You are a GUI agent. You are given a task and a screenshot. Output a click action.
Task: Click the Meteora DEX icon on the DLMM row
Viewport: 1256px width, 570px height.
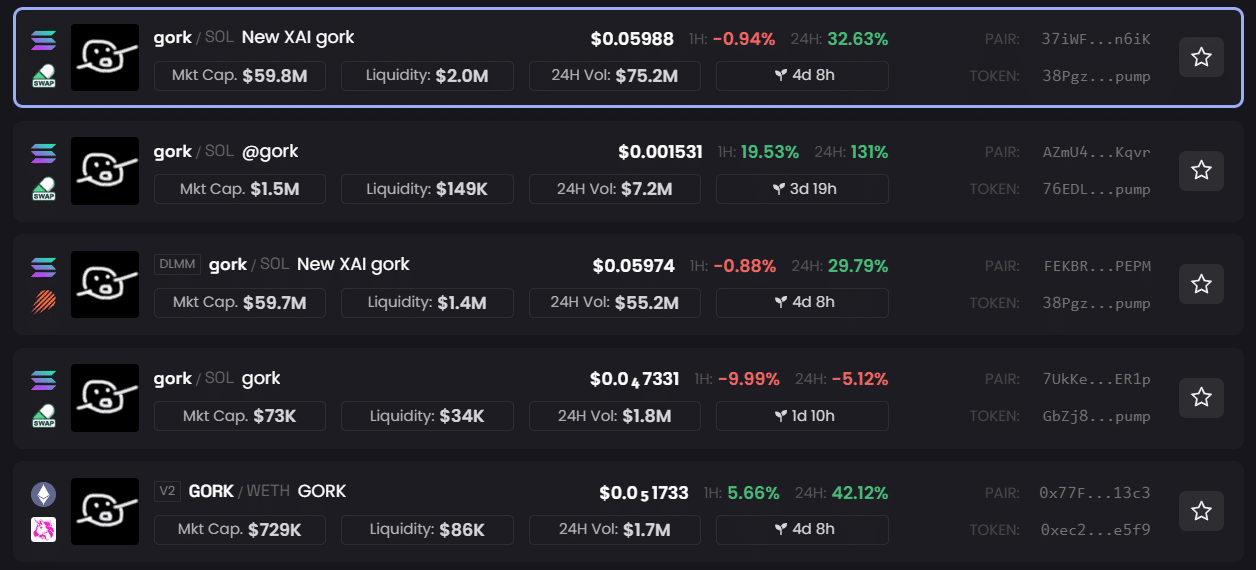point(43,300)
